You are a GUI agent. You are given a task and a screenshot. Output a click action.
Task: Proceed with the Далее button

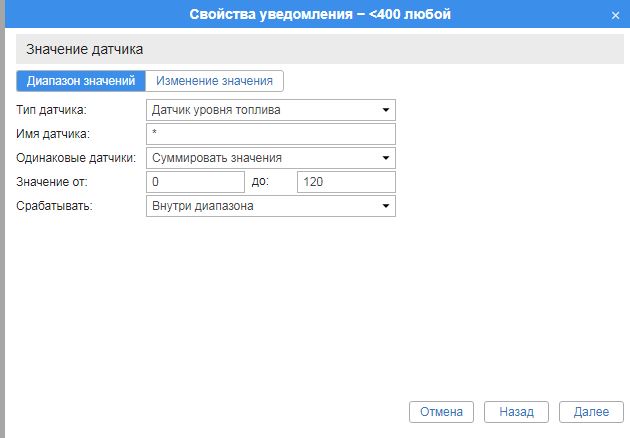click(x=591, y=411)
